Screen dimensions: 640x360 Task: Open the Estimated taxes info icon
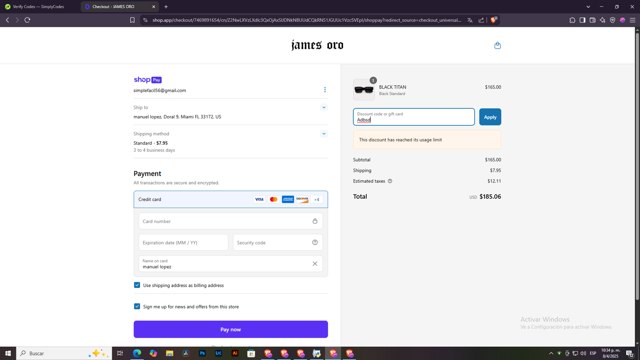[390, 181]
